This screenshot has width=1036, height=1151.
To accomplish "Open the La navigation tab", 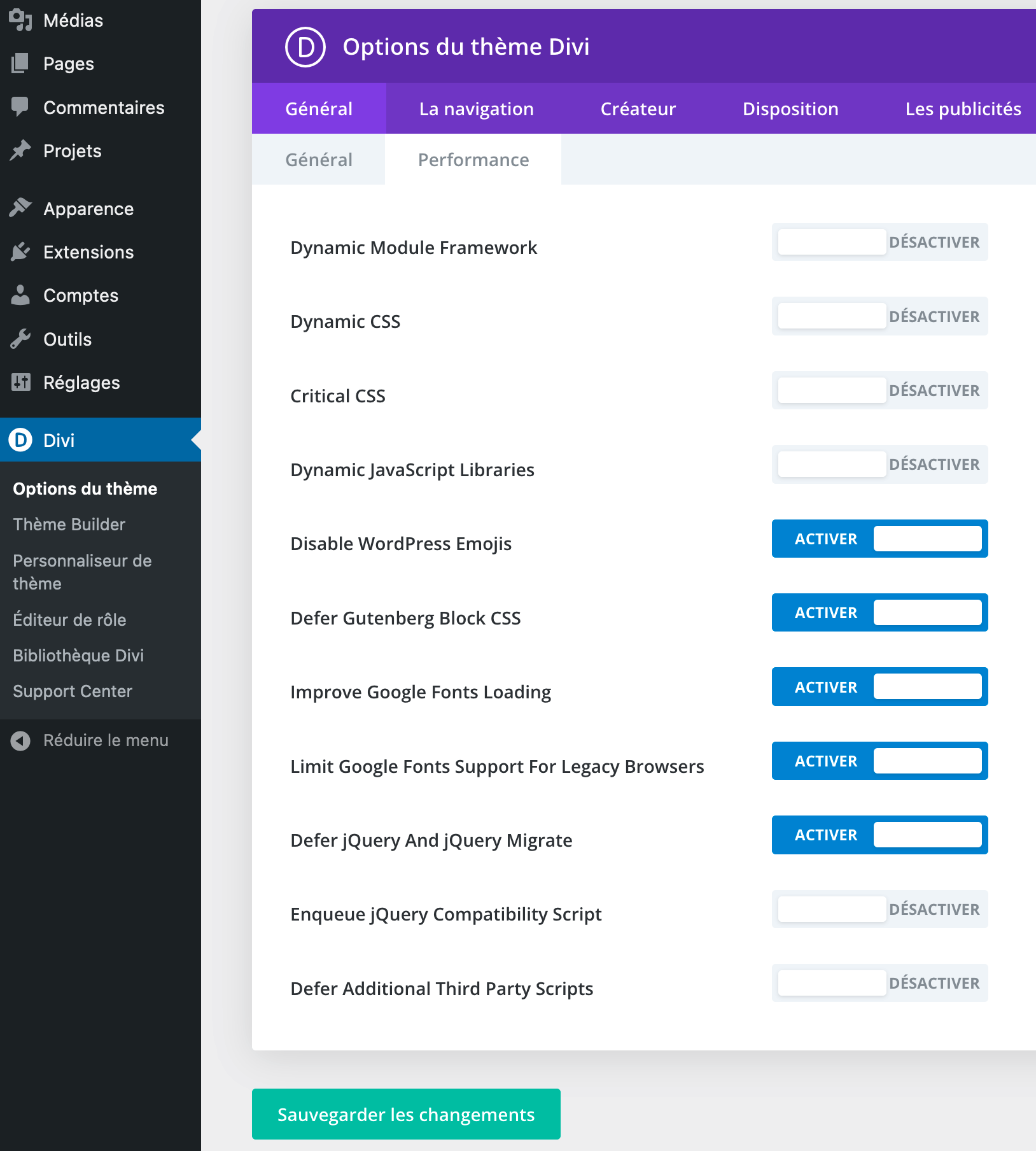I will point(476,109).
